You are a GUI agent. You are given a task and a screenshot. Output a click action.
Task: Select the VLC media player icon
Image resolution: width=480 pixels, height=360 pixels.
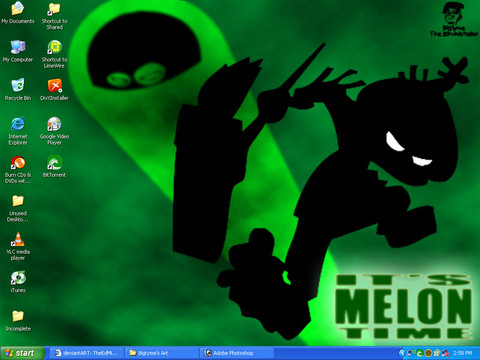pyautogui.click(x=18, y=246)
